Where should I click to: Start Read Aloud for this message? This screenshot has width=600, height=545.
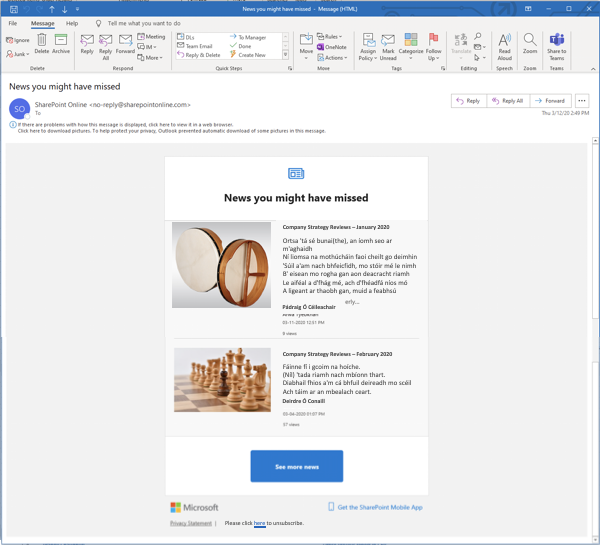click(x=505, y=43)
